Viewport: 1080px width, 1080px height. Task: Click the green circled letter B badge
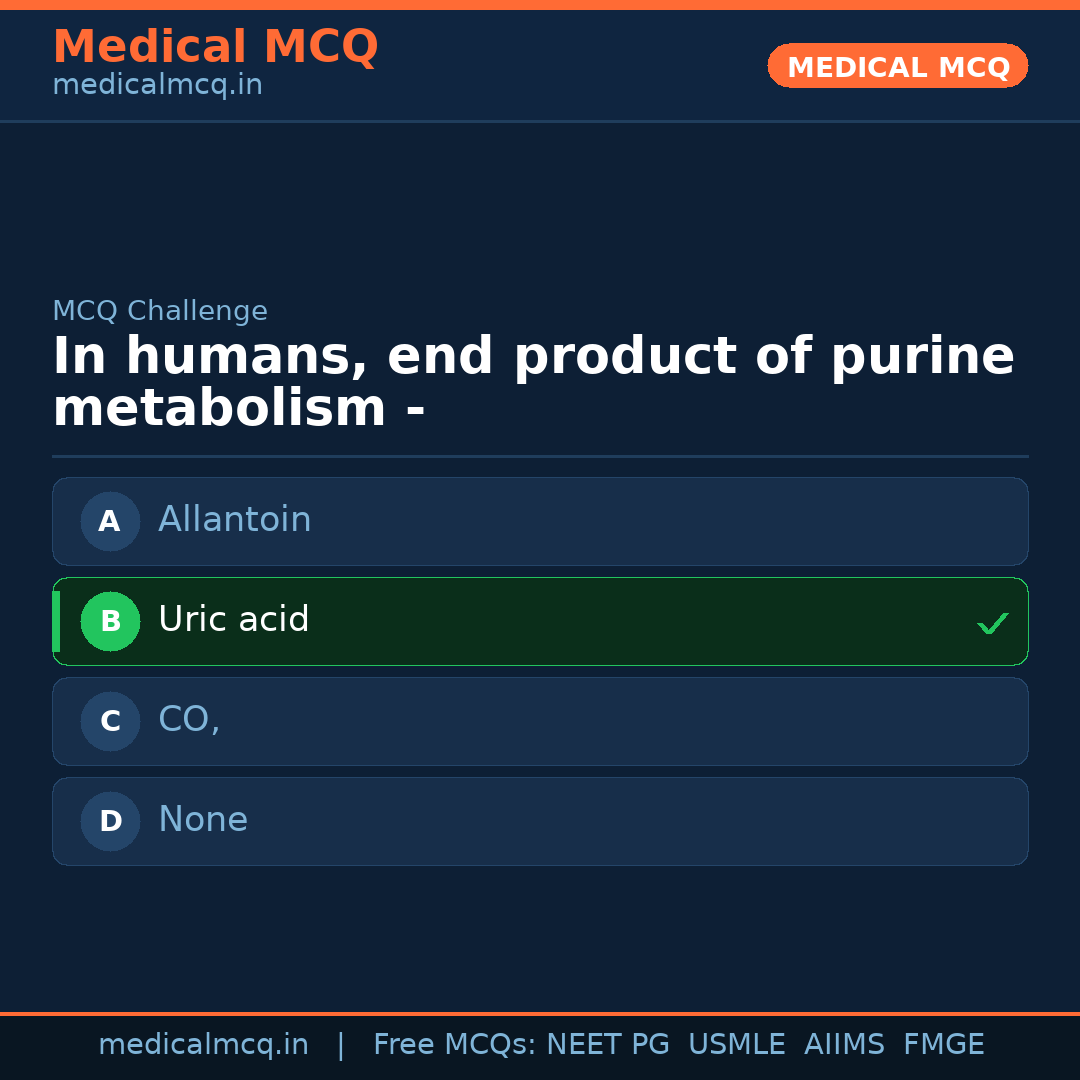pyautogui.click(x=110, y=621)
